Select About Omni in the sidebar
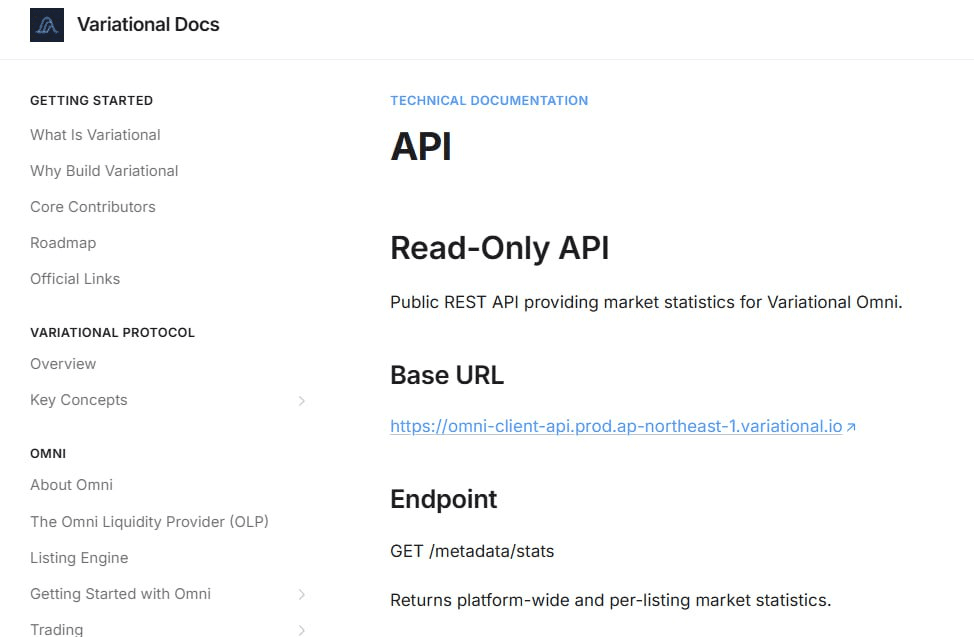The height and width of the screenshot is (637, 974). 71,485
